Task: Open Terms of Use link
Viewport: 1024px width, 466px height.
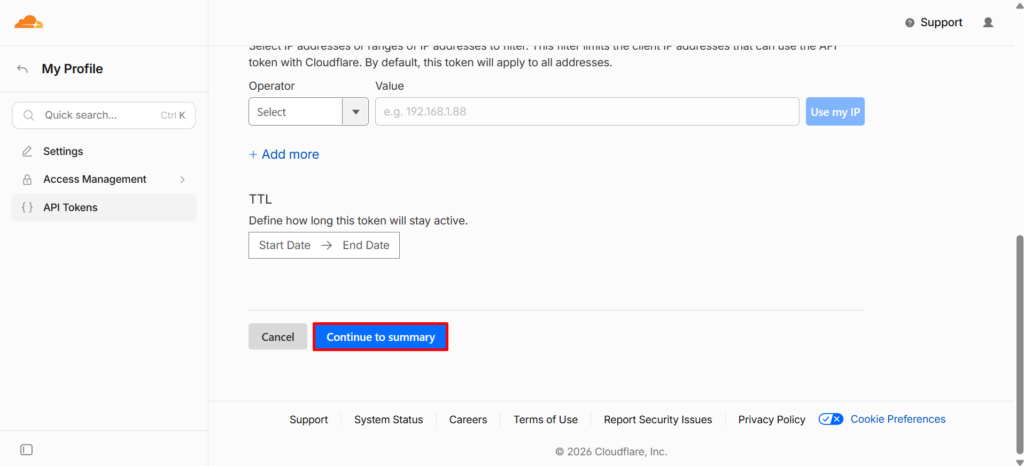Action: point(545,420)
